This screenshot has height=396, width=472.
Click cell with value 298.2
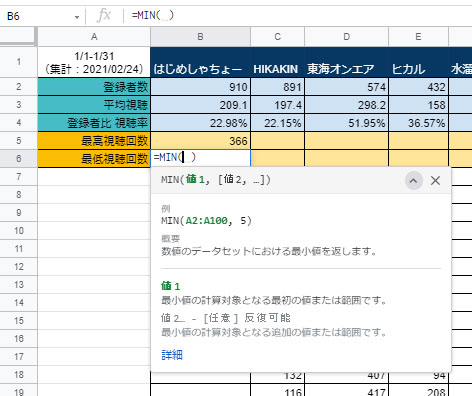347,105
